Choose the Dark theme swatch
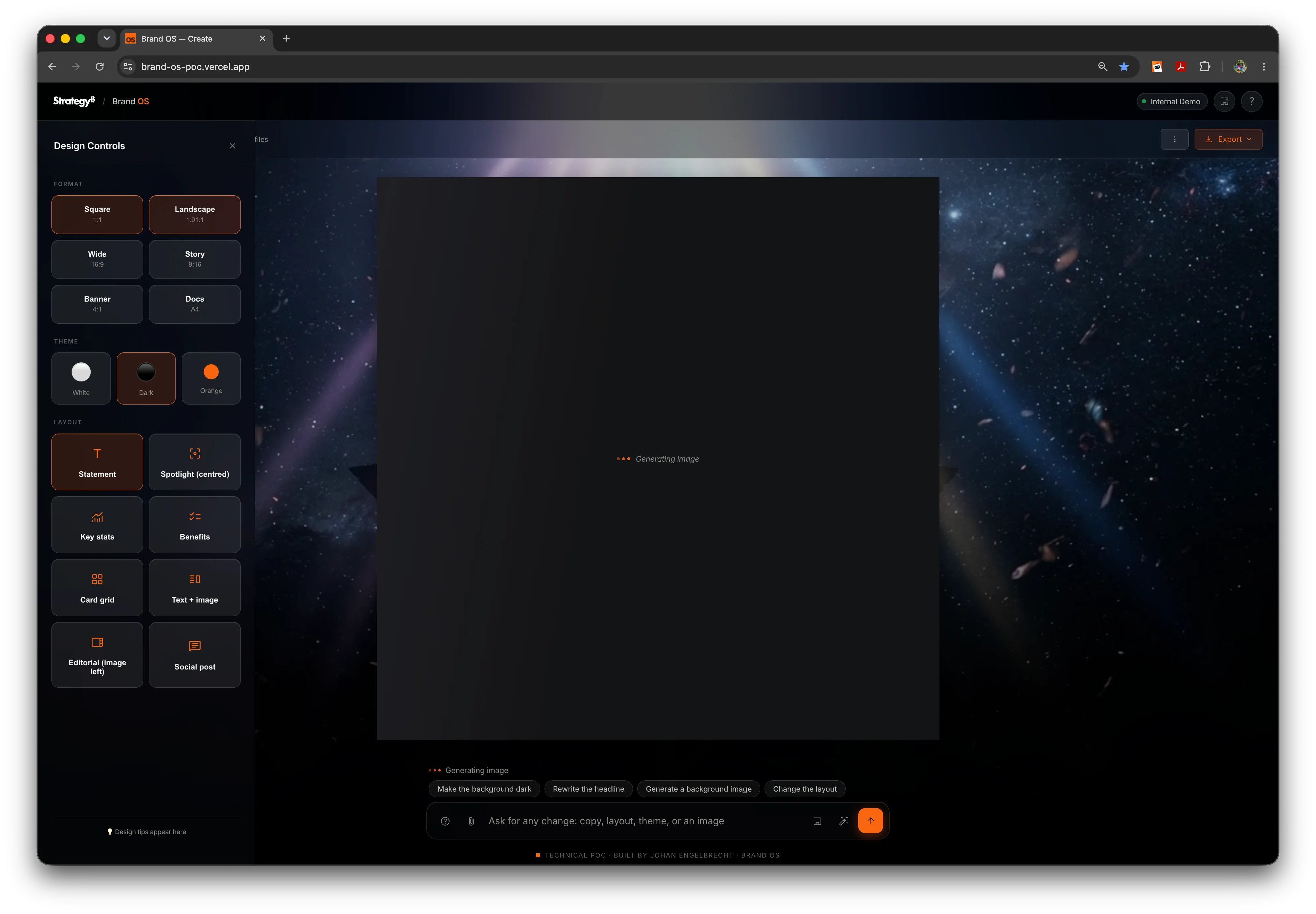This screenshot has height=914, width=1316. pos(146,378)
